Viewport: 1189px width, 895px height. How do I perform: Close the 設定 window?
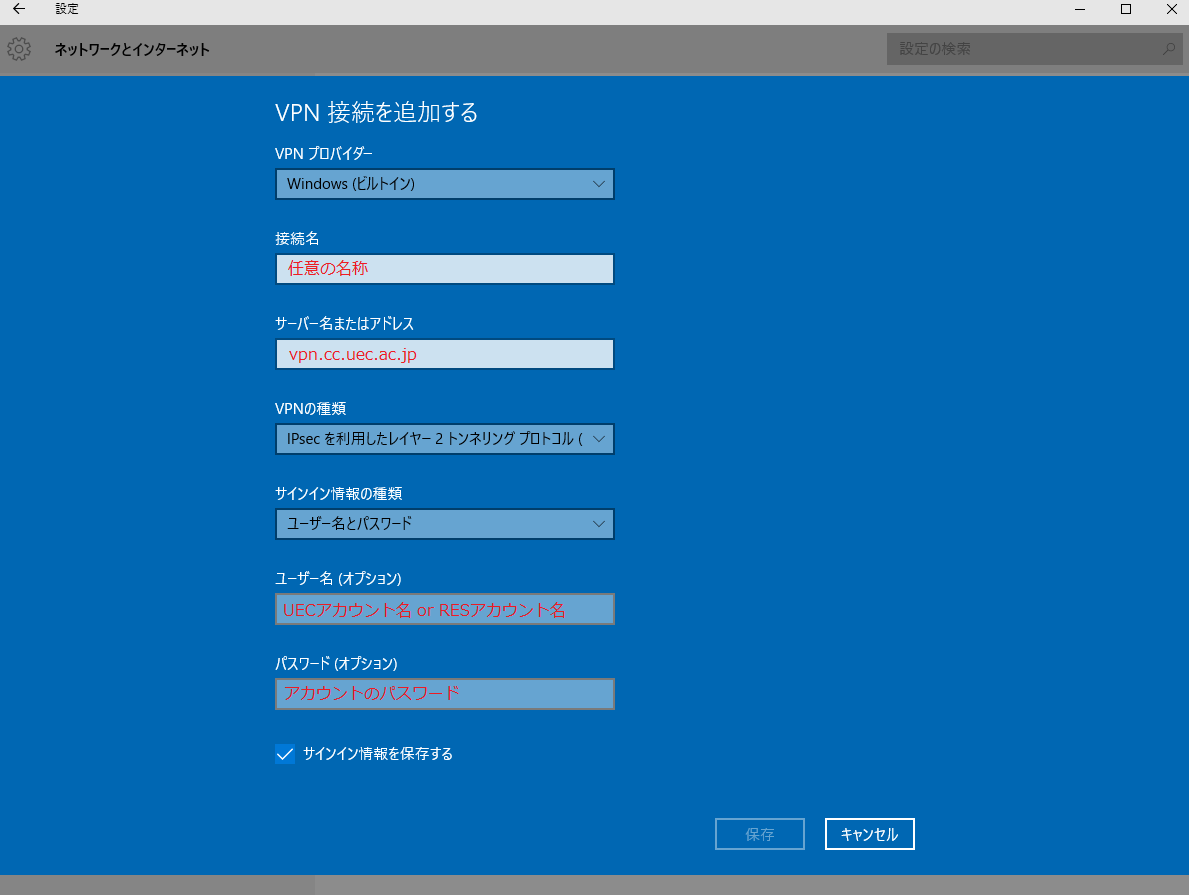pyautogui.click(x=1171, y=9)
